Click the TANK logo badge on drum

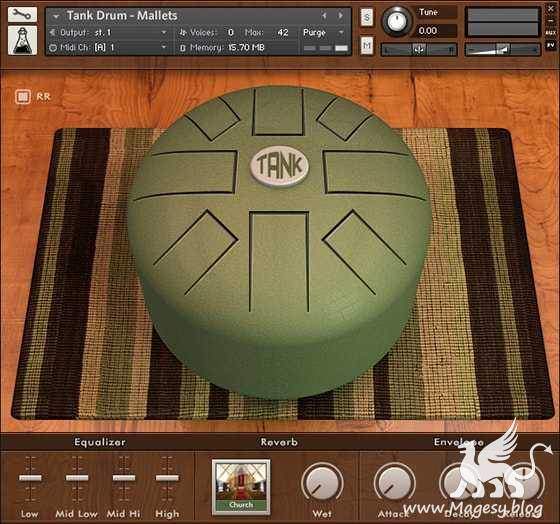pyautogui.click(x=280, y=166)
